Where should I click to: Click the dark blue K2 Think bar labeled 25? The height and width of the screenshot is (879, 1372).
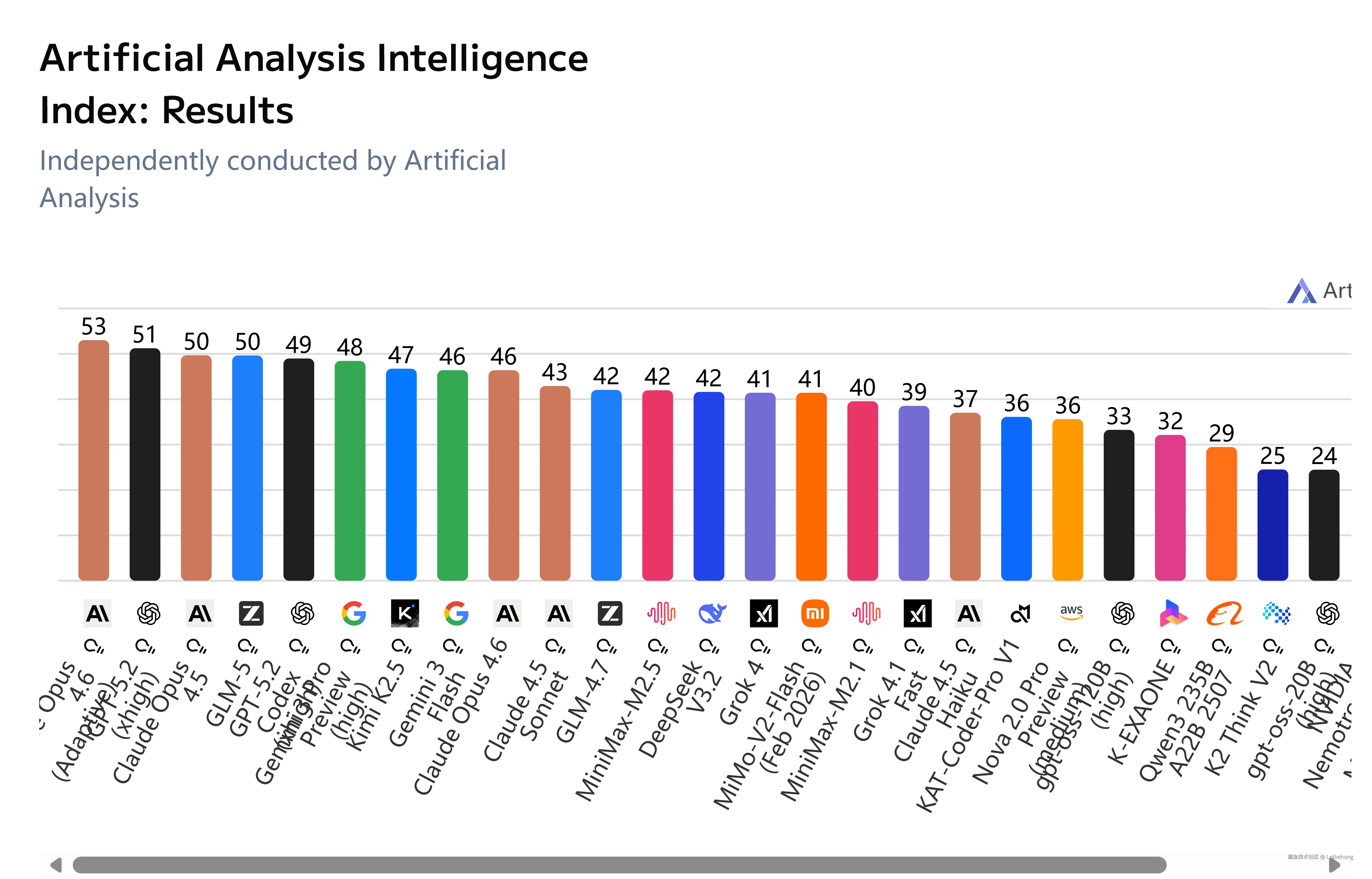1273,525
